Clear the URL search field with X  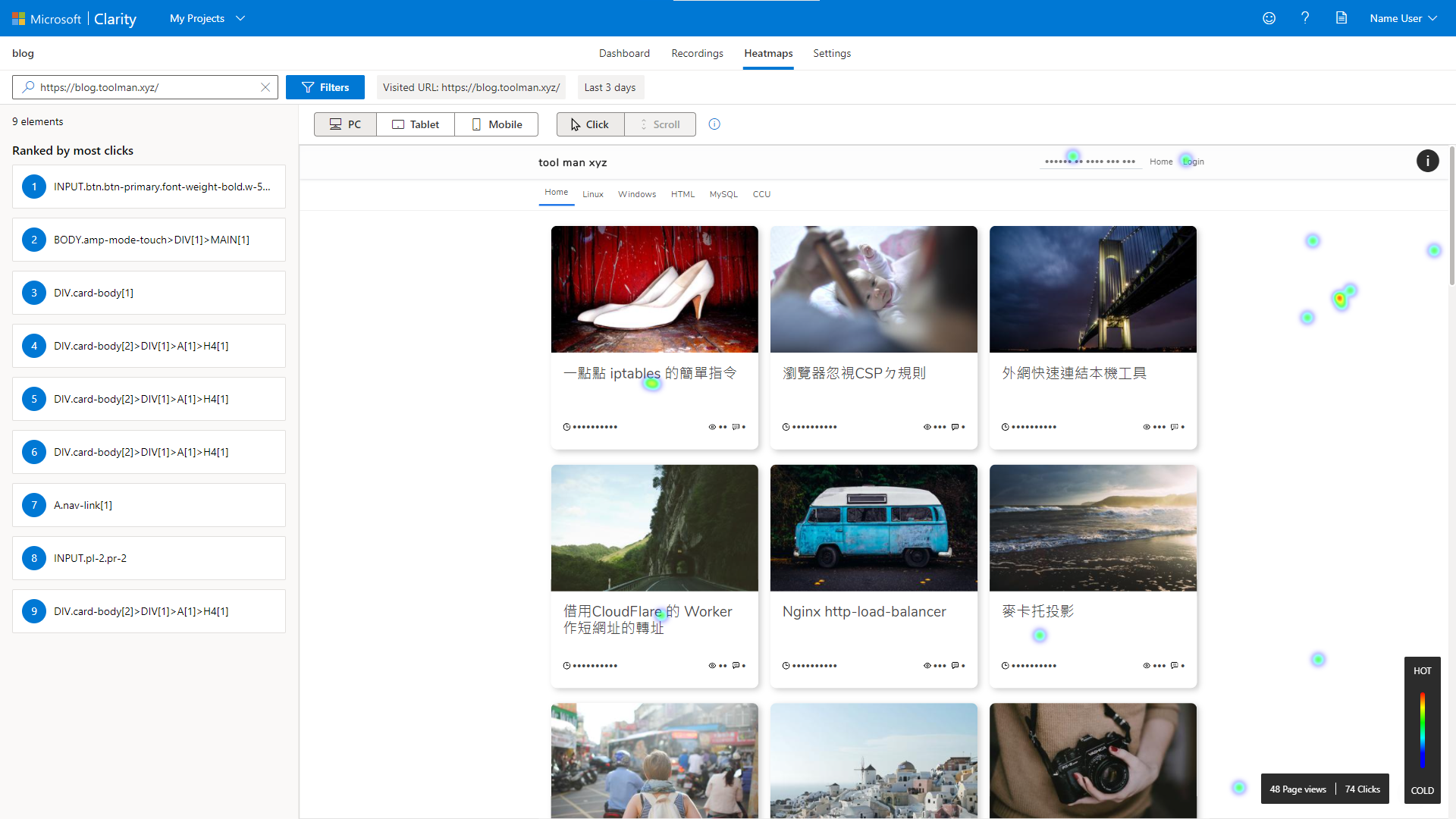click(265, 87)
